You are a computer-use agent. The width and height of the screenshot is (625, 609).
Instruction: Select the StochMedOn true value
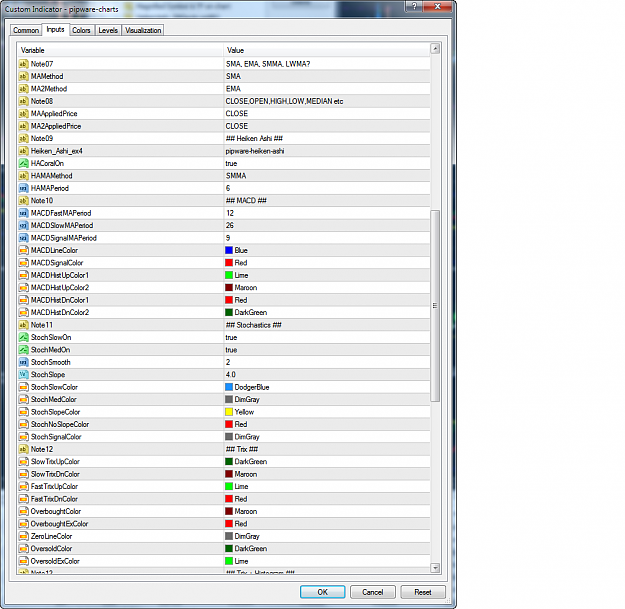(x=231, y=350)
